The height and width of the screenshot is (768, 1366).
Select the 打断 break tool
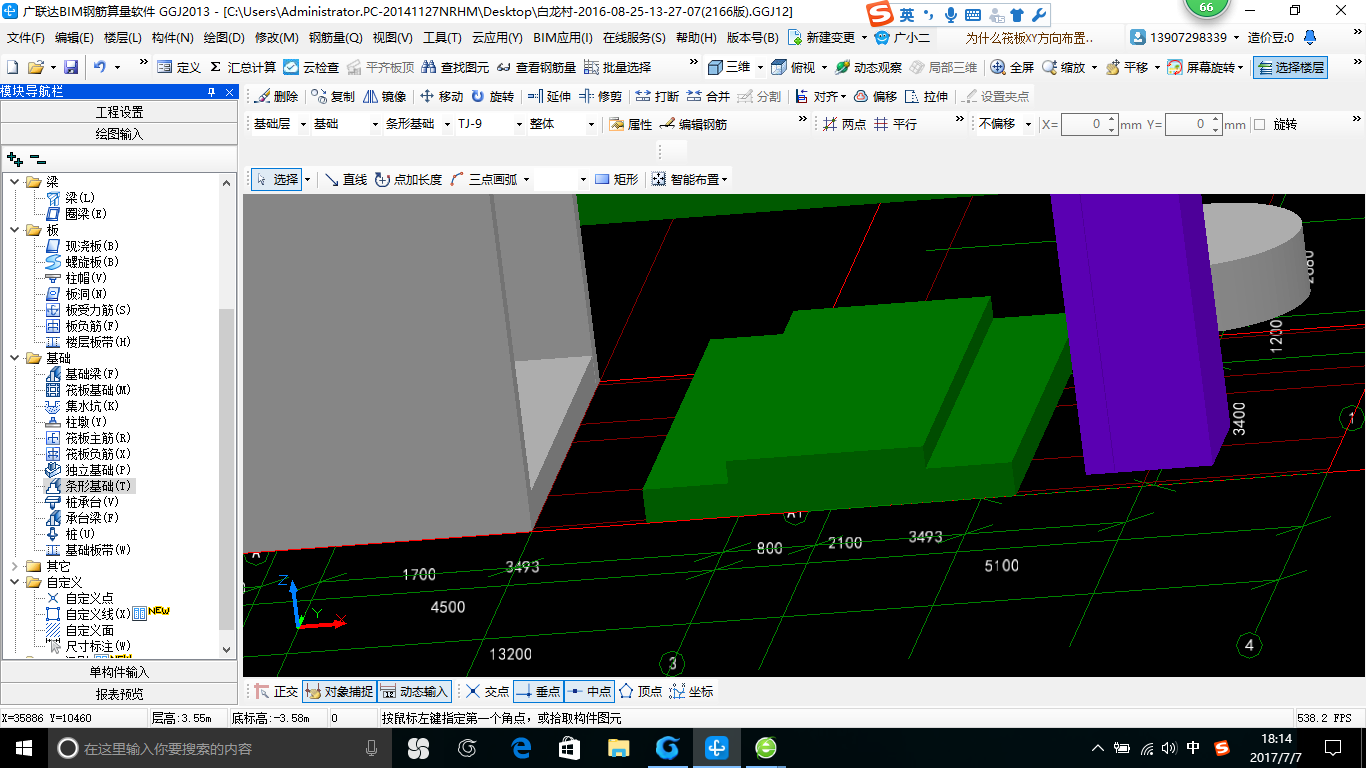coord(657,96)
